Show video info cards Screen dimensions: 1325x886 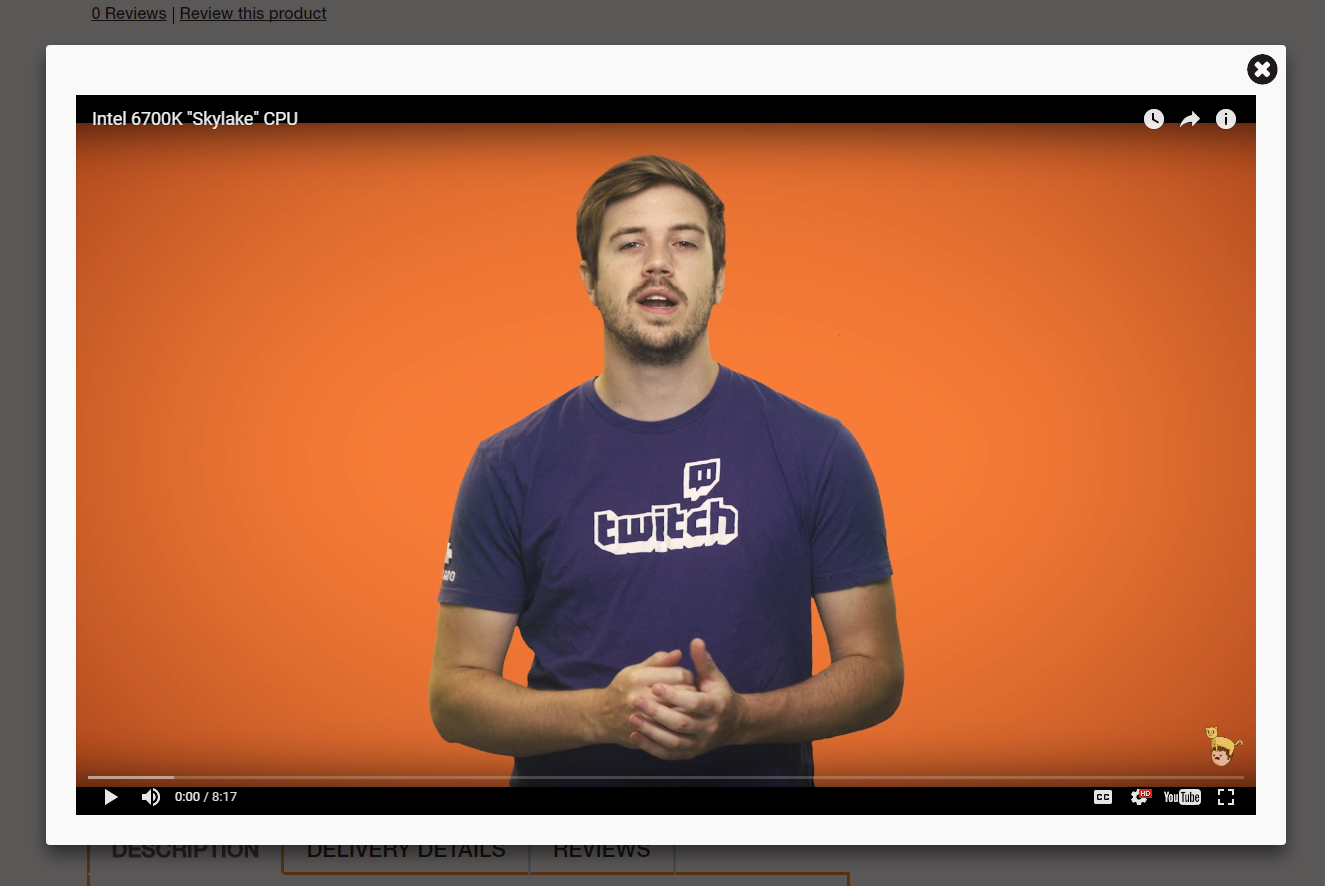[x=1226, y=119]
